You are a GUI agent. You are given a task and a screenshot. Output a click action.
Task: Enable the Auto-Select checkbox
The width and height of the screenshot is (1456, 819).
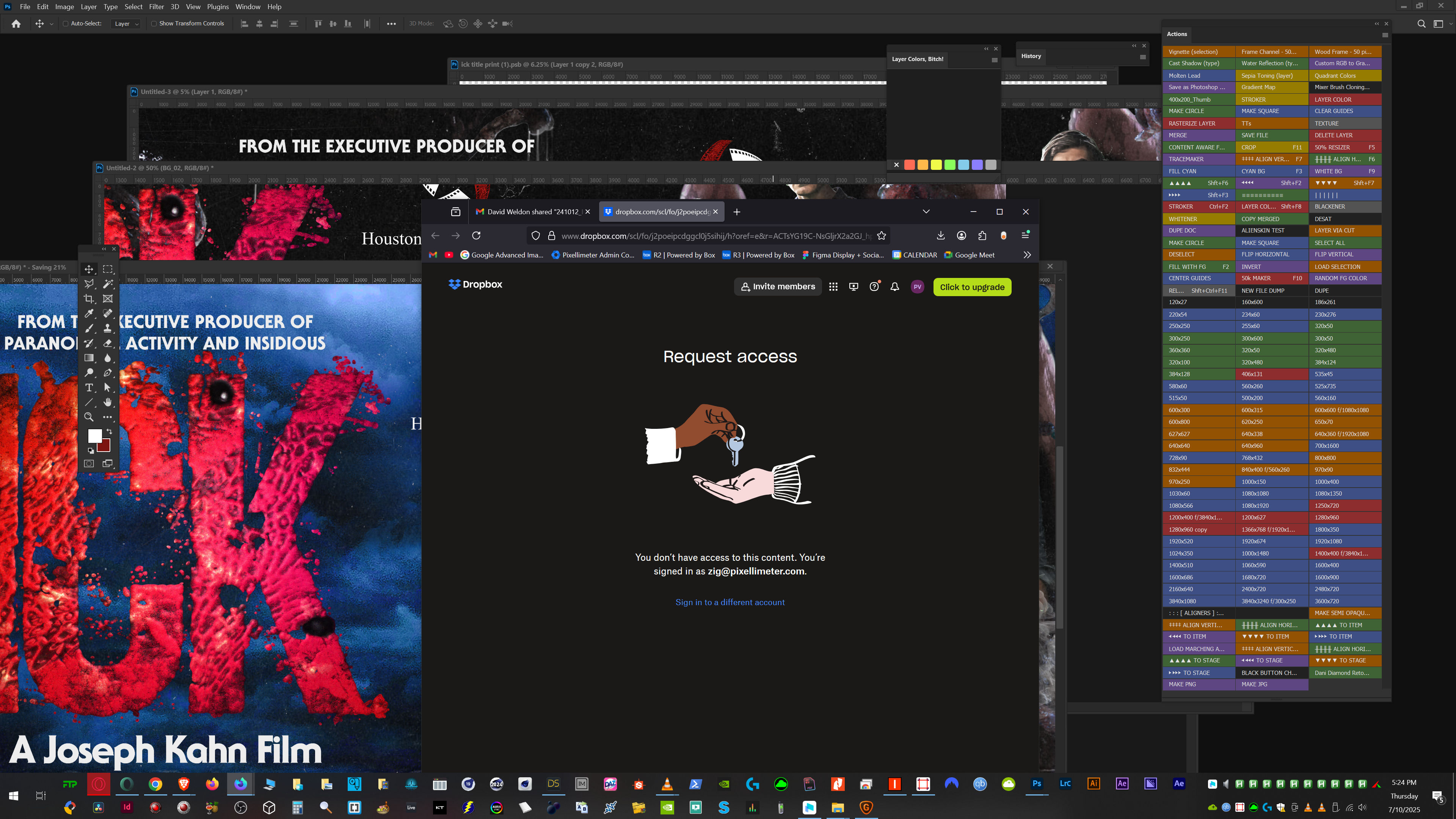pos(66,24)
